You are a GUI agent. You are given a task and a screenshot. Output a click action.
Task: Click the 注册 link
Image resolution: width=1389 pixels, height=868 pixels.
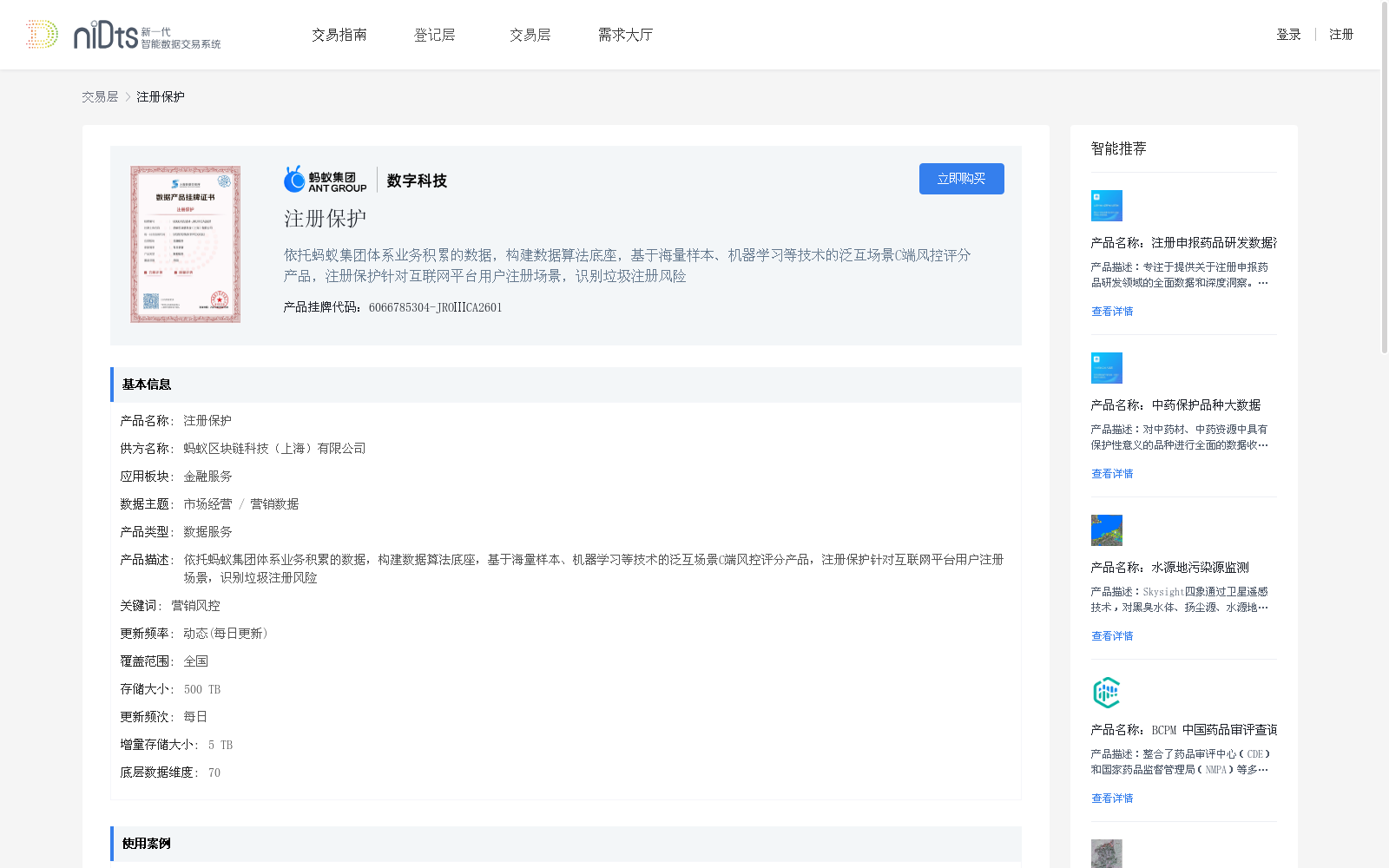(1341, 35)
